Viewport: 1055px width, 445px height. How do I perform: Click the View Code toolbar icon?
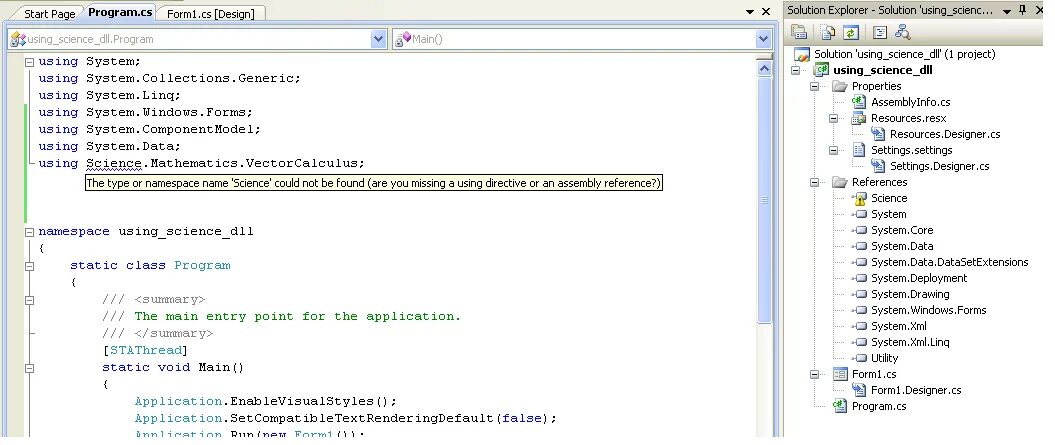[x=880, y=32]
